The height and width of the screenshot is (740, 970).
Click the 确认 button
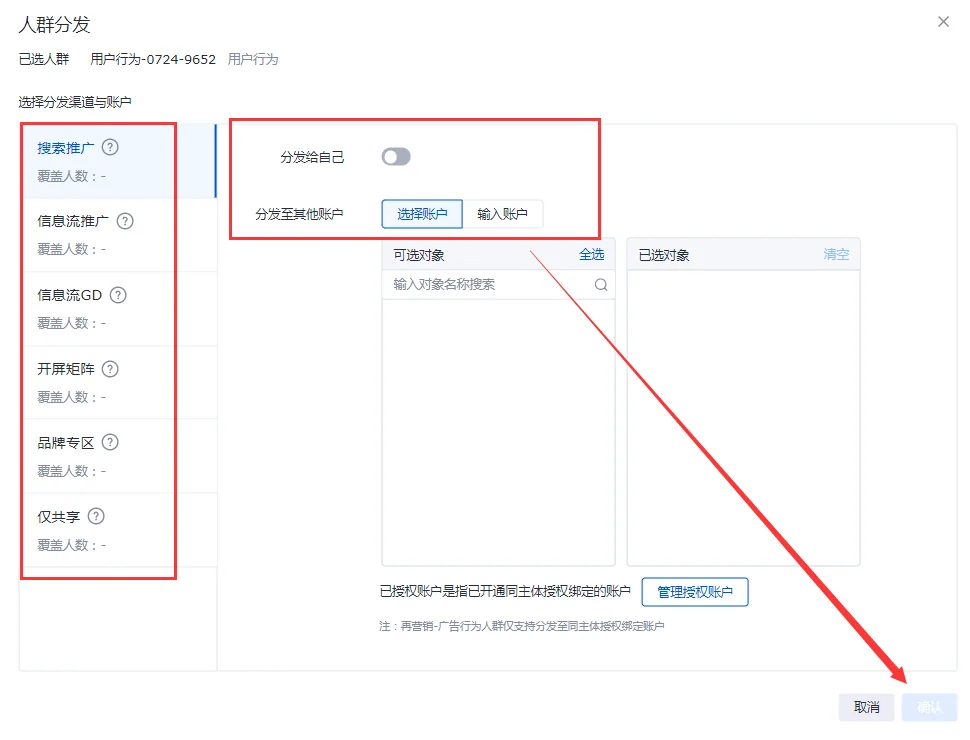tap(929, 707)
